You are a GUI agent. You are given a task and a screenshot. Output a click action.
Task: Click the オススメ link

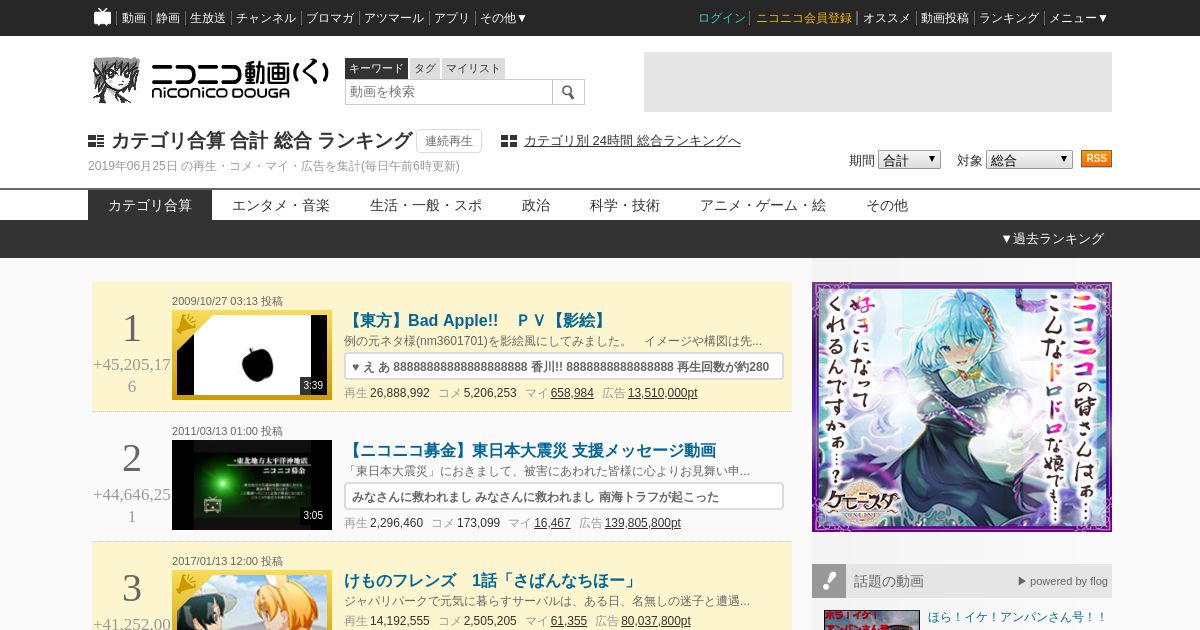click(887, 18)
